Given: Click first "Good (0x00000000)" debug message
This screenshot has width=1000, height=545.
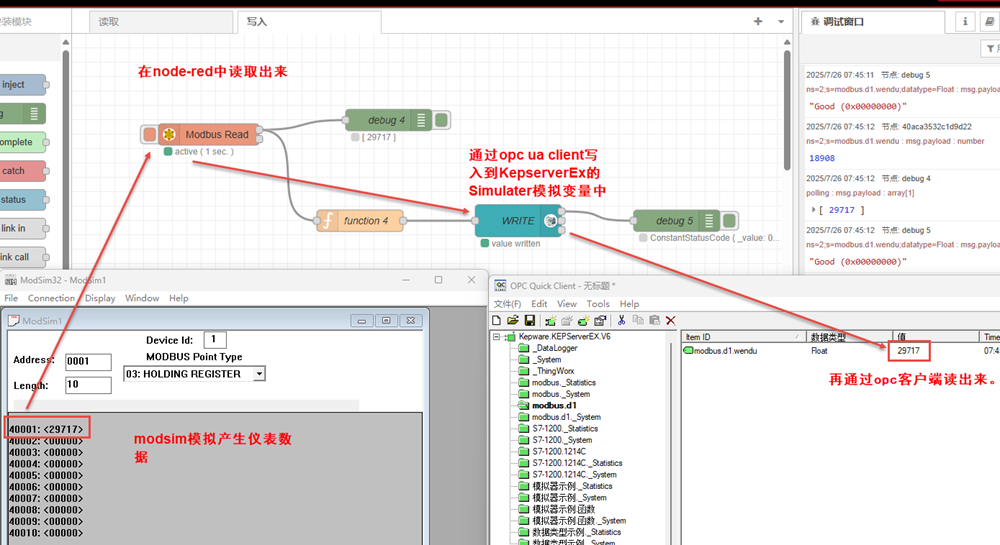Looking at the screenshot, I should (x=858, y=106).
